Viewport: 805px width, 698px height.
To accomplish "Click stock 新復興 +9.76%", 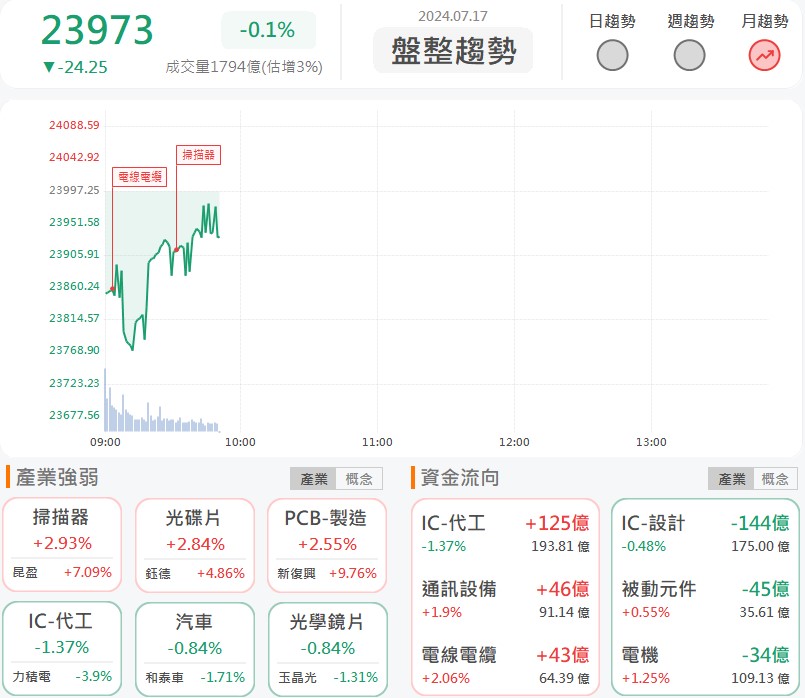I will pos(327,573).
